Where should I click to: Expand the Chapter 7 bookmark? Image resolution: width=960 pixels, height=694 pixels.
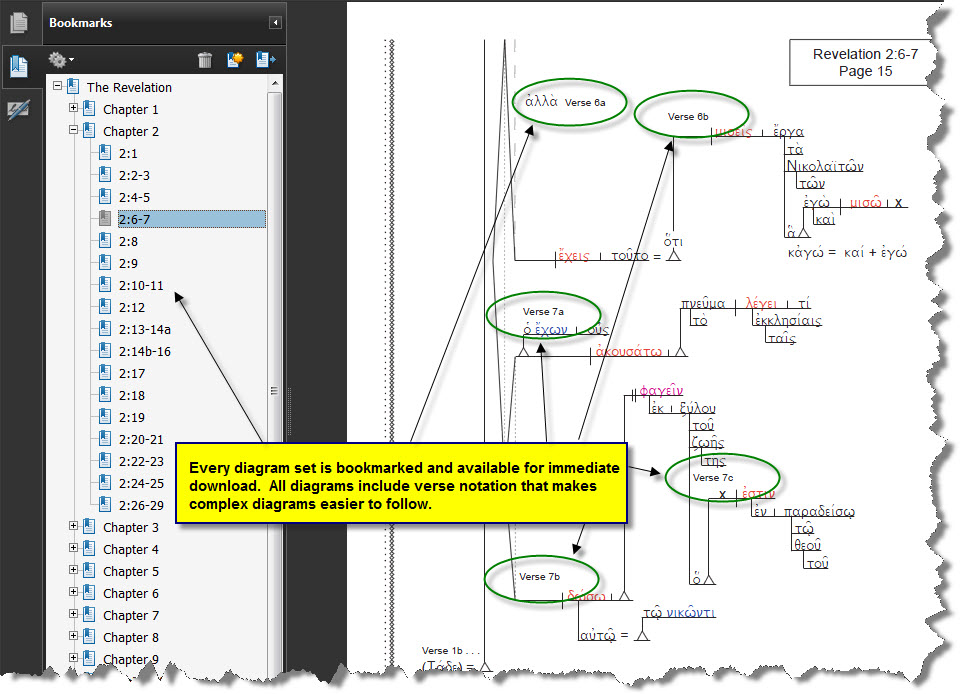pos(73,615)
